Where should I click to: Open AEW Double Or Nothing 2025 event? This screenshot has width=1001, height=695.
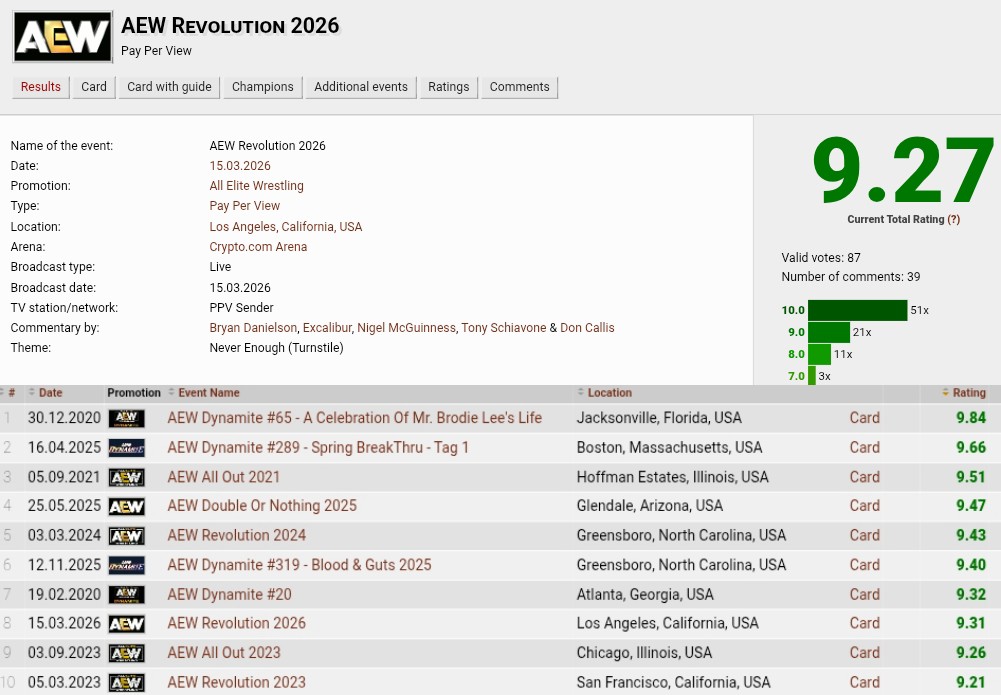[x=262, y=506]
